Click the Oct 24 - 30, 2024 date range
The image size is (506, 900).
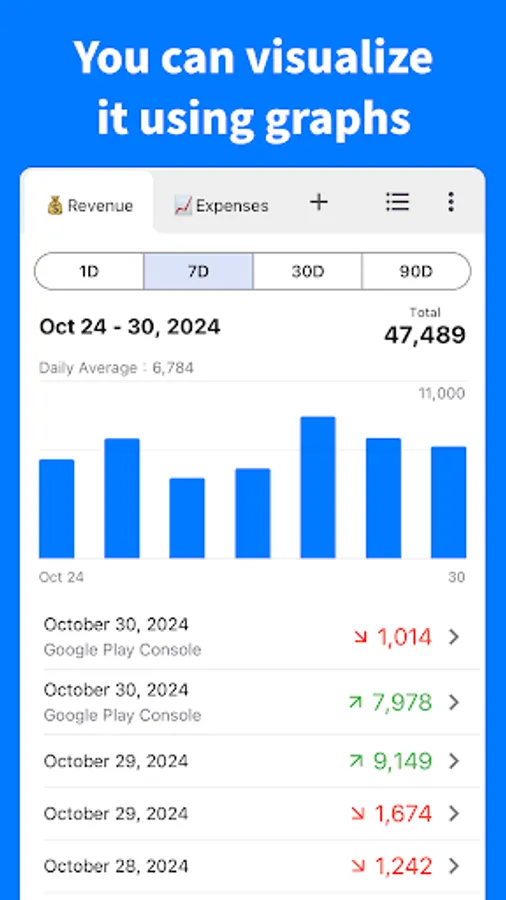tap(130, 327)
